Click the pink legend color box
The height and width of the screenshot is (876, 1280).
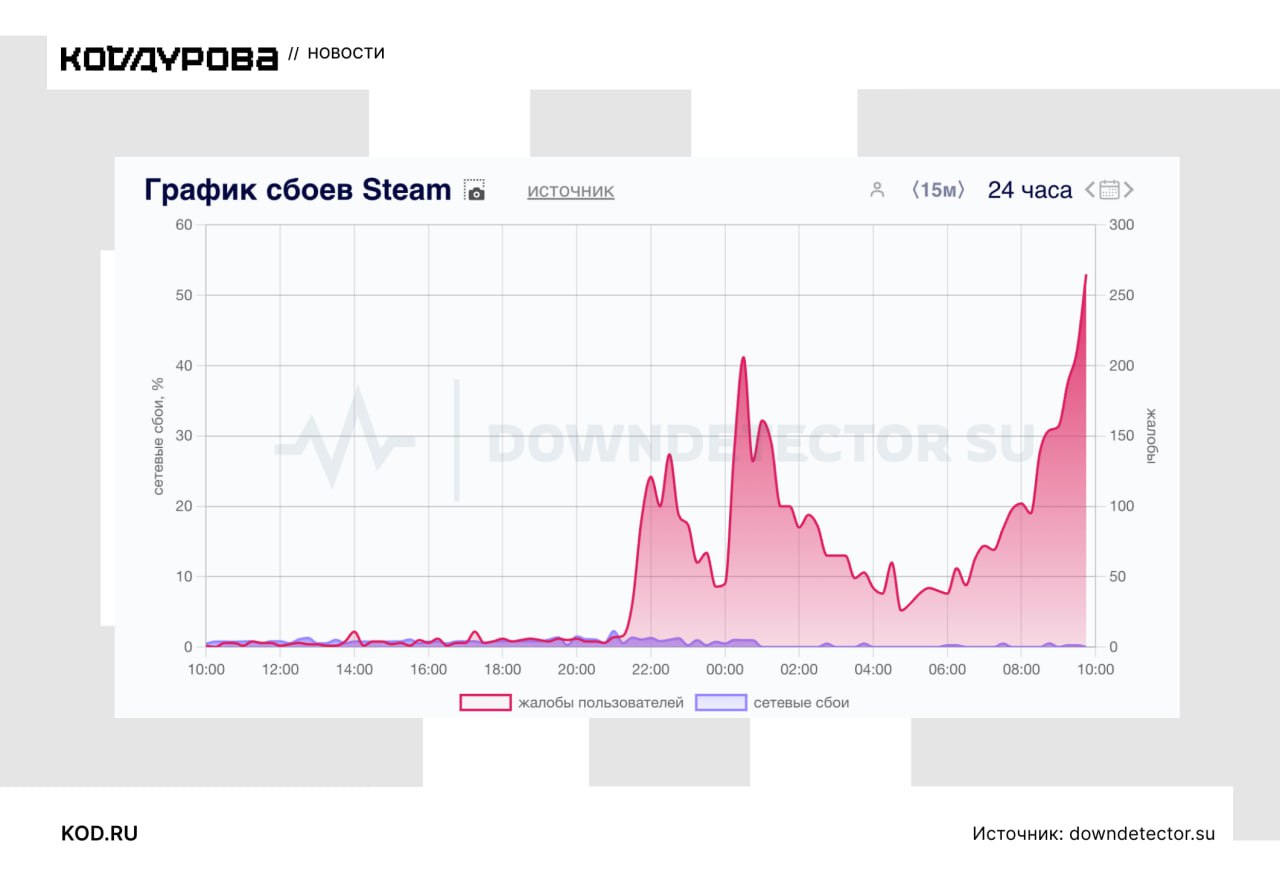[x=485, y=703]
